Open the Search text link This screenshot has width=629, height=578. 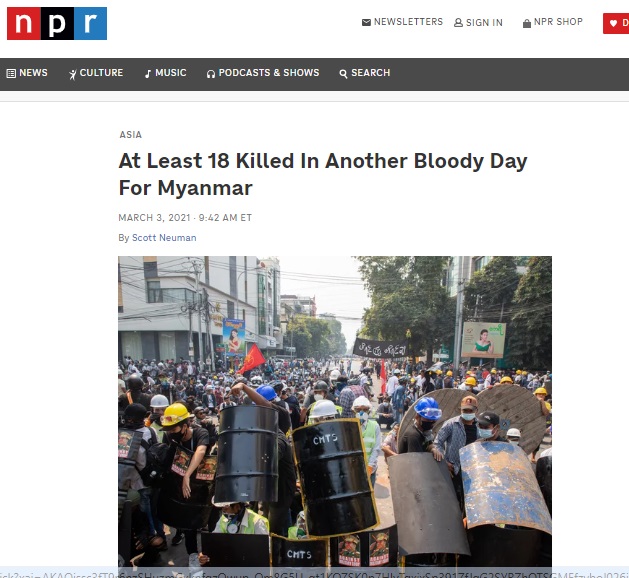371,73
